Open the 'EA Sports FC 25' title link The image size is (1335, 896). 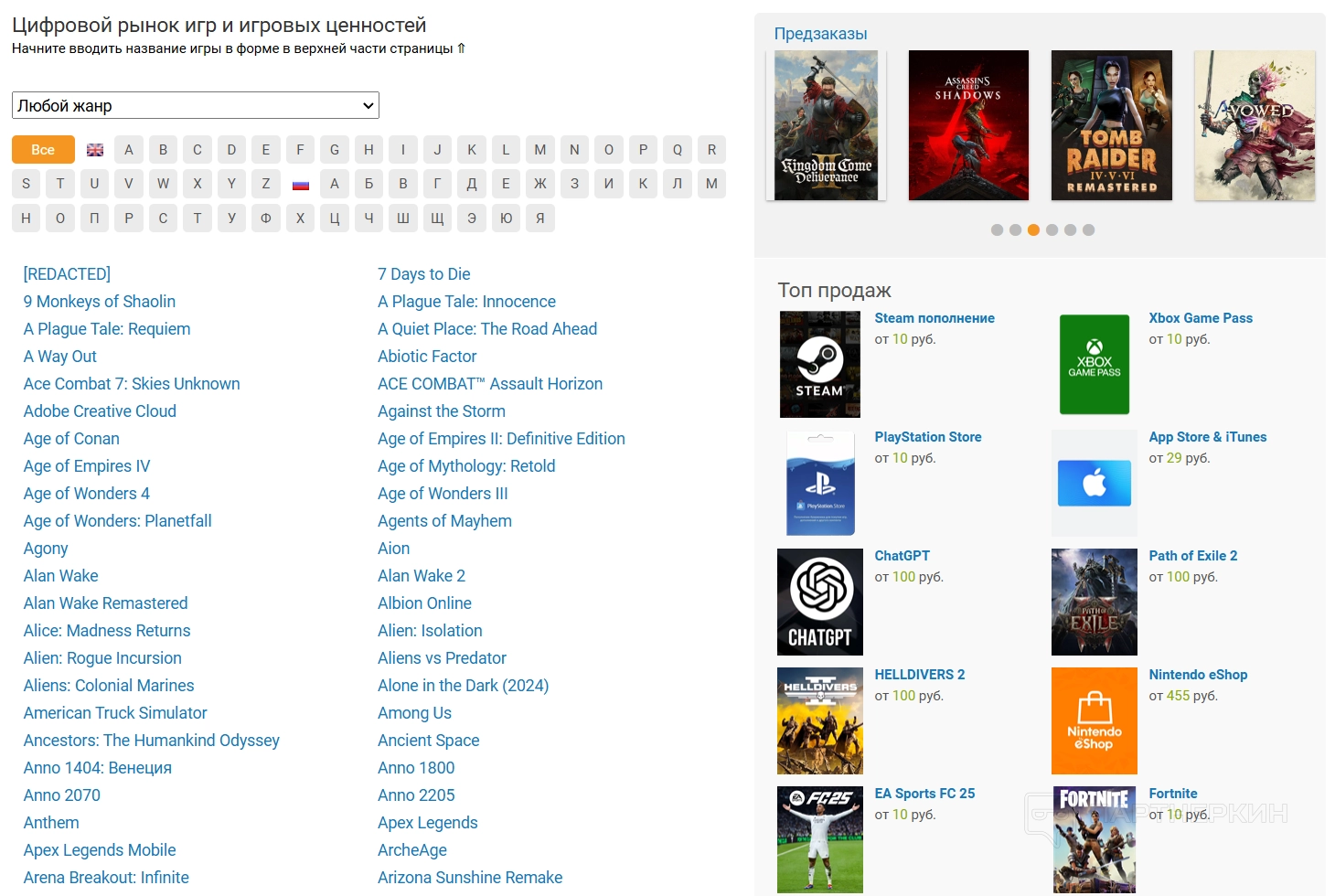point(925,794)
